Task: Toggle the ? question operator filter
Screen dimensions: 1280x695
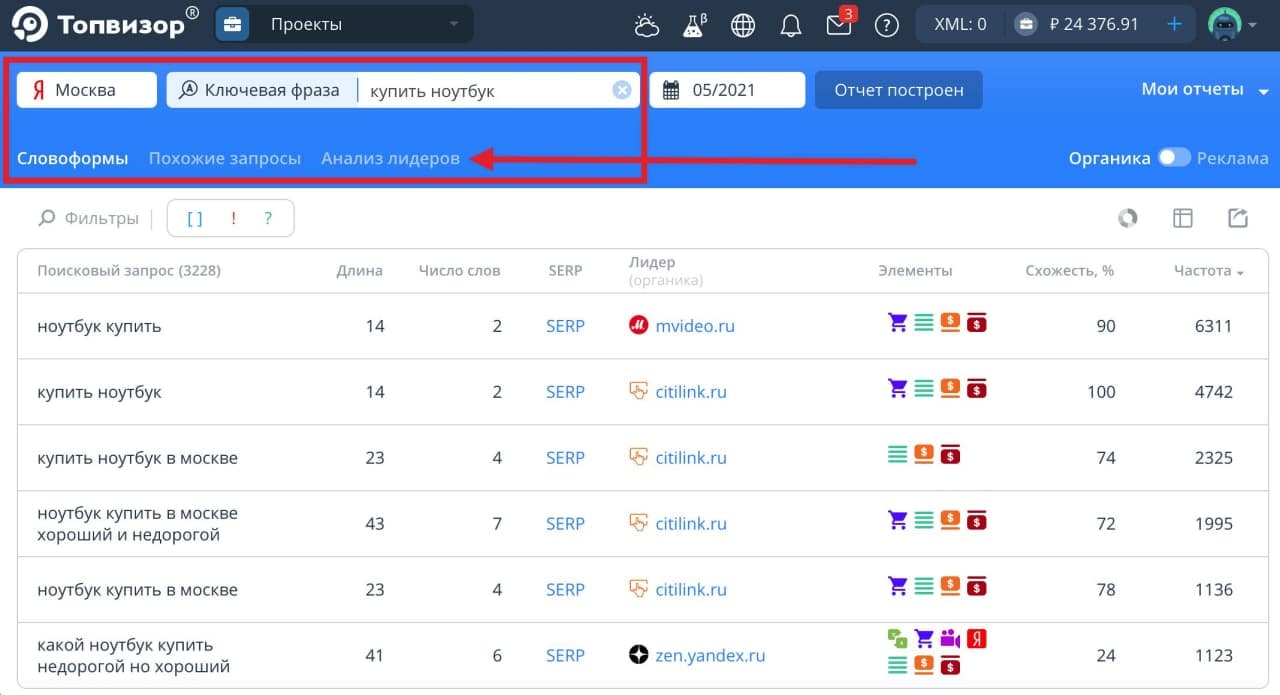Action: tap(268, 218)
